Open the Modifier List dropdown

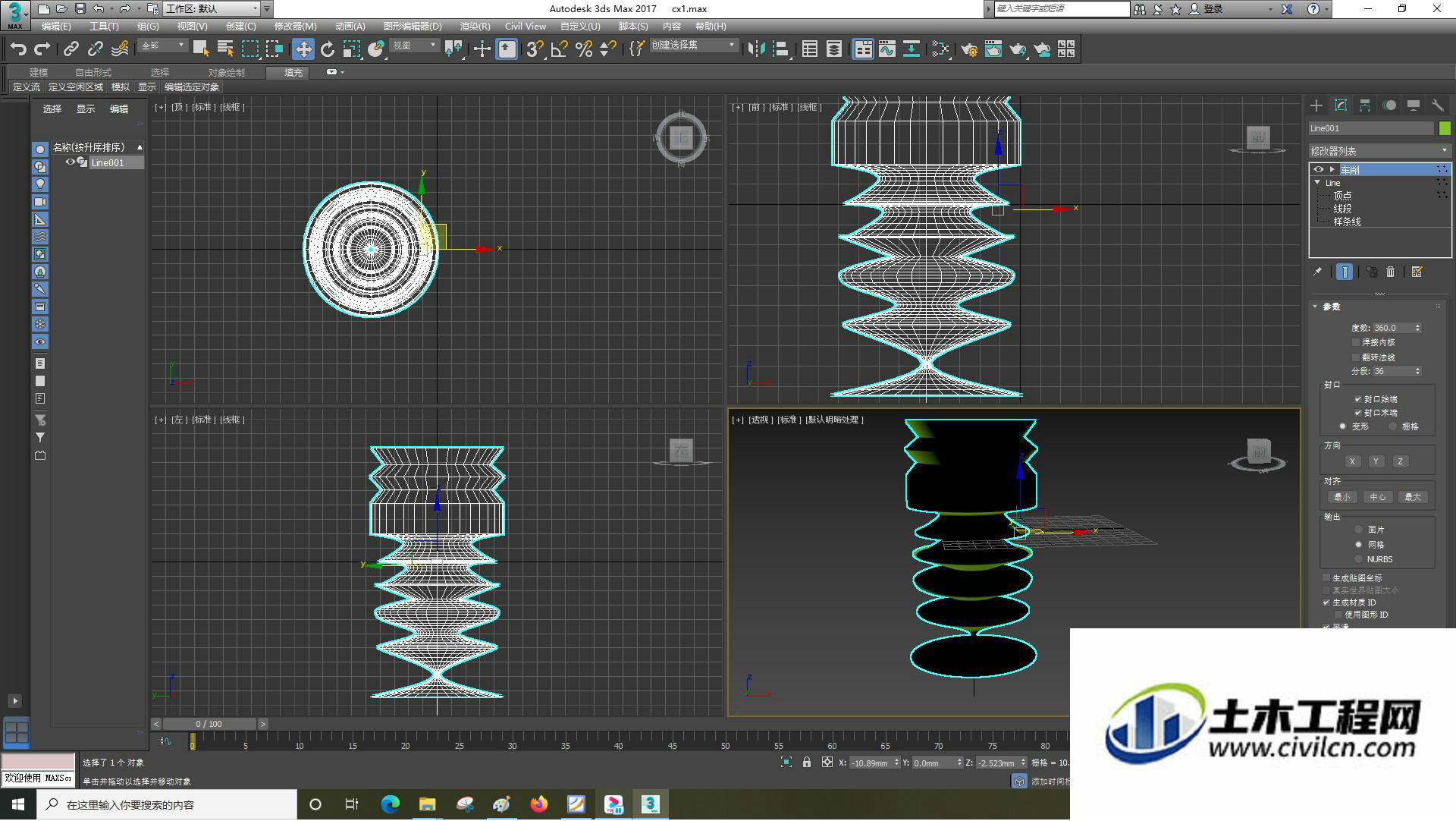click(1379, 151)
